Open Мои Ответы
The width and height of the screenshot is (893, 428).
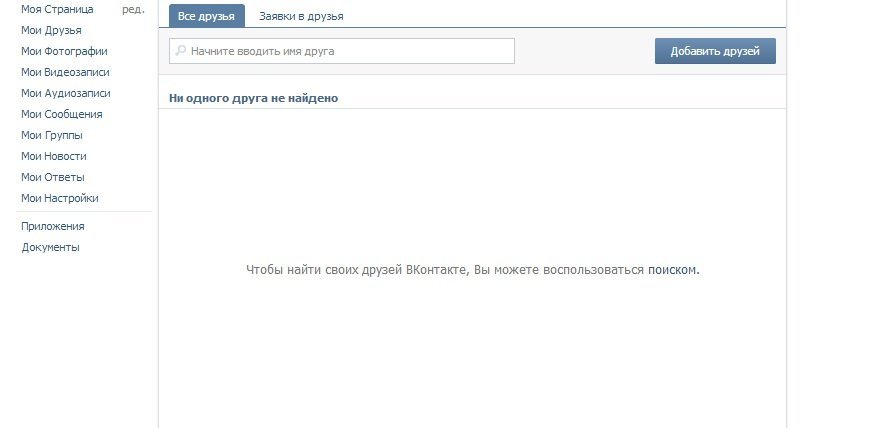(53, 177)
